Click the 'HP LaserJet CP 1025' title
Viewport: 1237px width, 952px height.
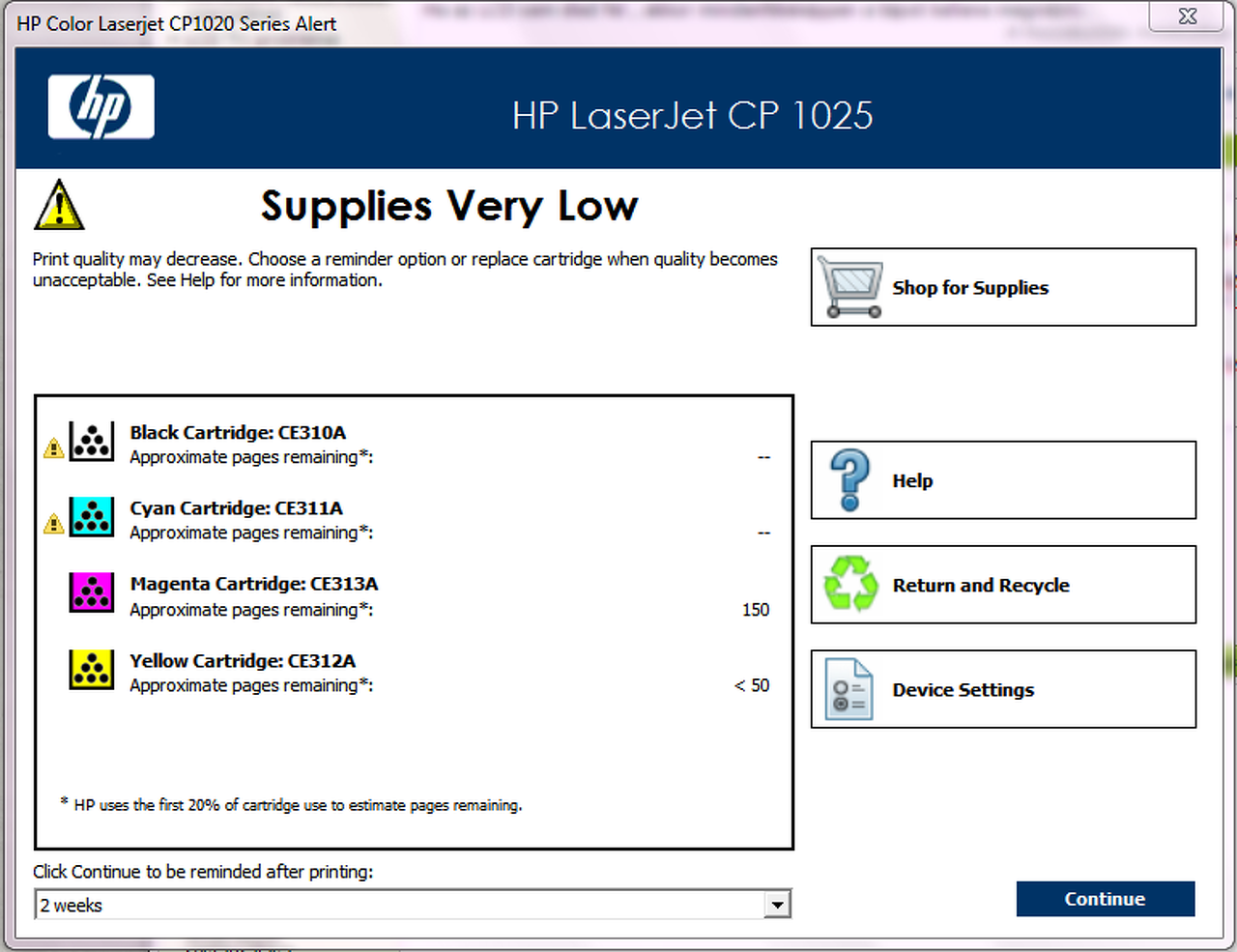pyautogui.click(x=693, y=116)
